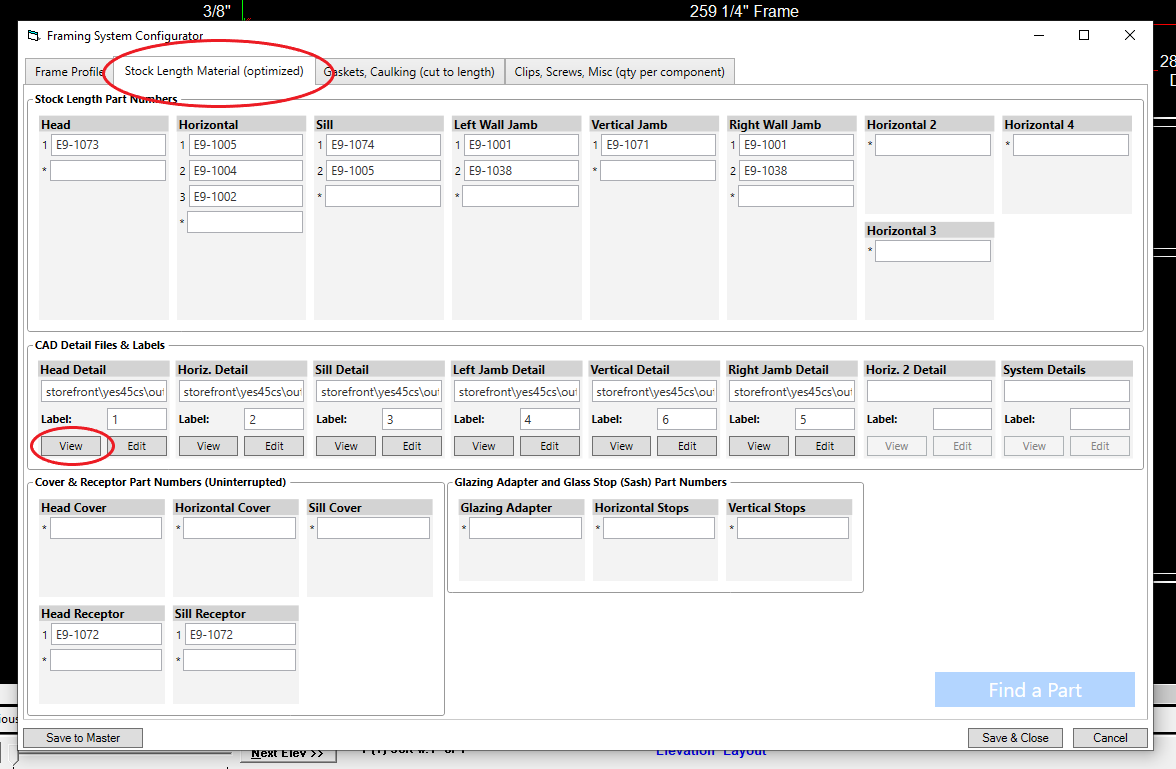
Task: Focus the Vertical Stops part field
Action: coord(793,528)
